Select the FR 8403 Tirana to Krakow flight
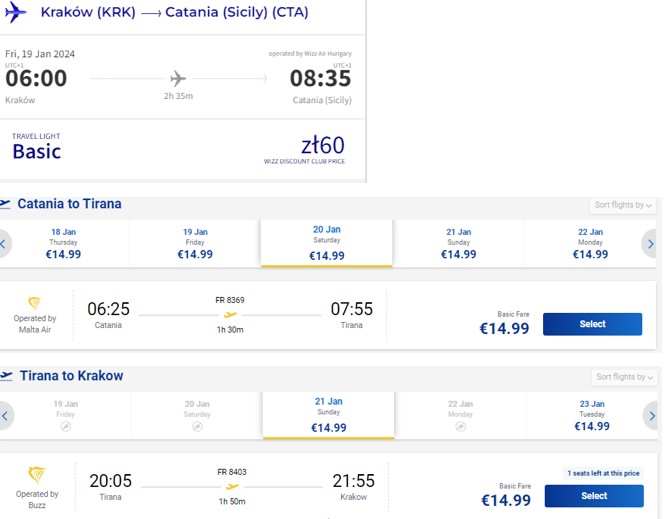 tap(594, 496)
